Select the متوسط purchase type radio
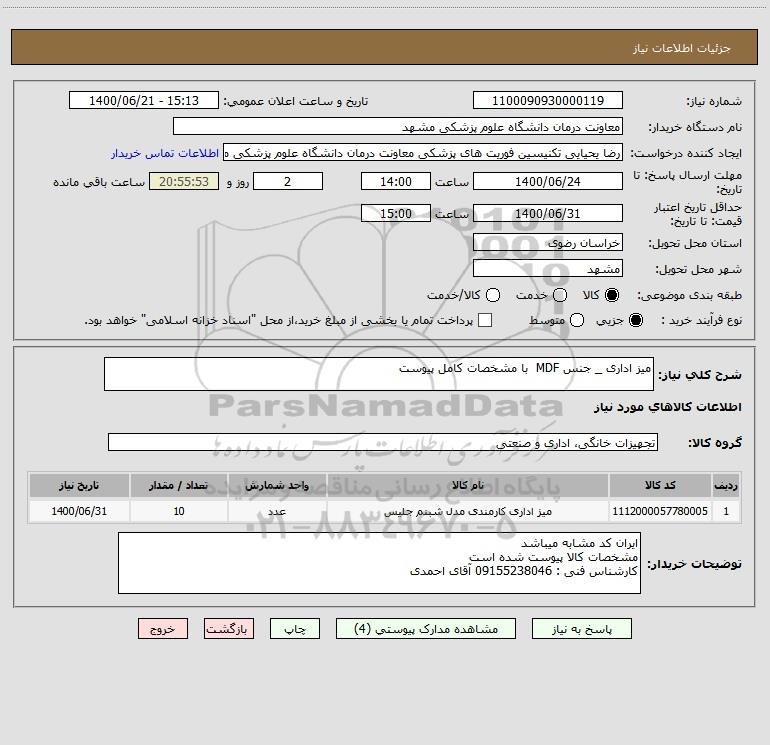Screen dimensions: 770x745 click(577, 320)
